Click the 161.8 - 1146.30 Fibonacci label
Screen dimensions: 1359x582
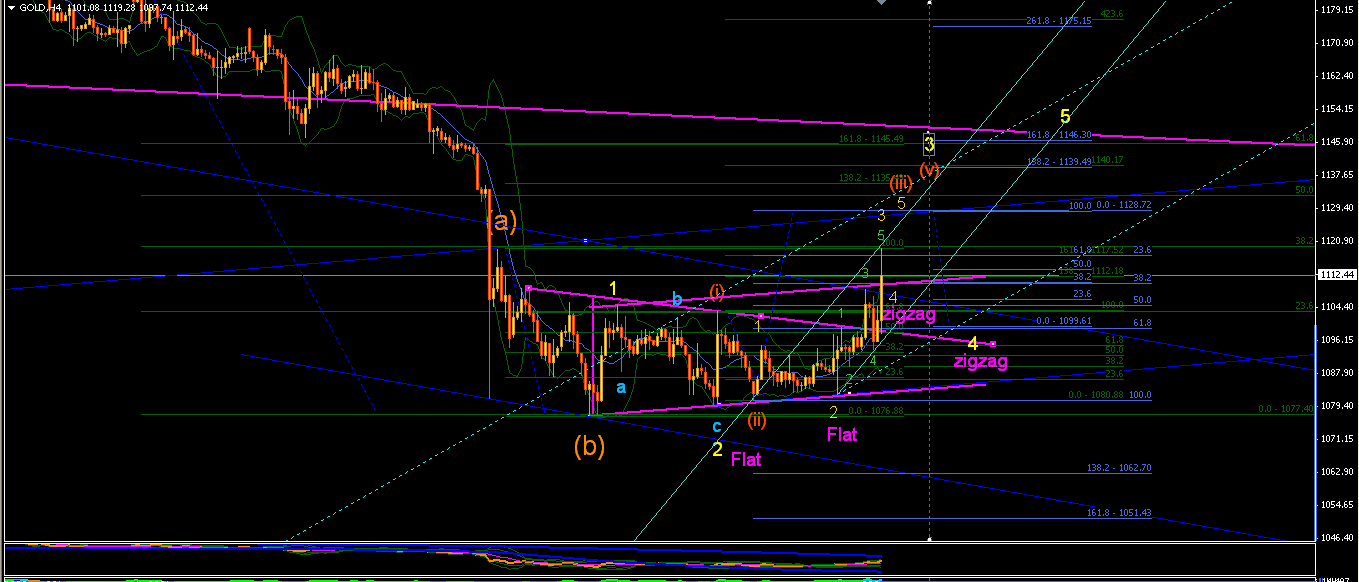point(1058,134)
